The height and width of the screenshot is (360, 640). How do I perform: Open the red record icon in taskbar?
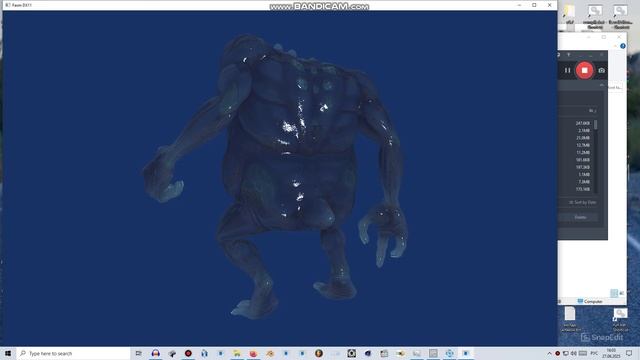click(188, 353)
